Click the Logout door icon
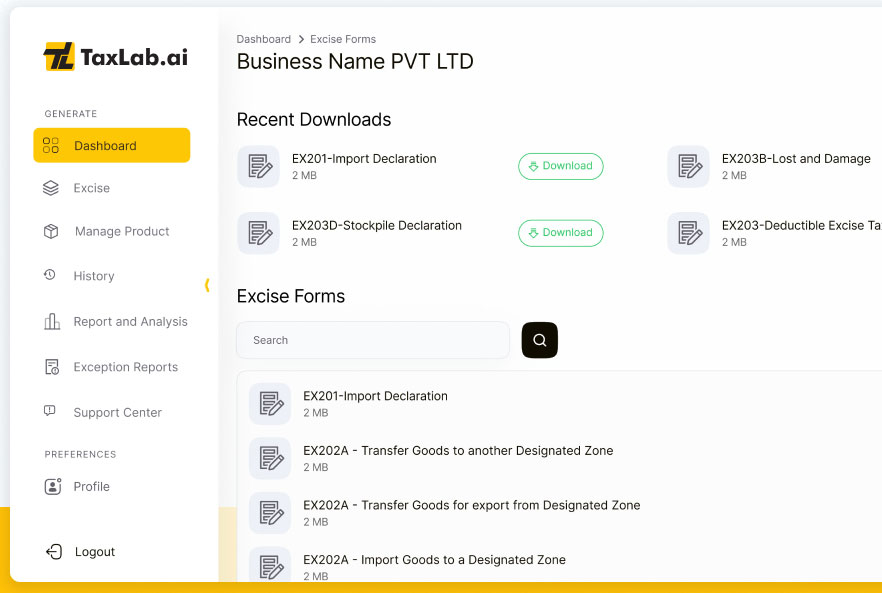Screen dimensions: 882x593 [x=53, y=552]
